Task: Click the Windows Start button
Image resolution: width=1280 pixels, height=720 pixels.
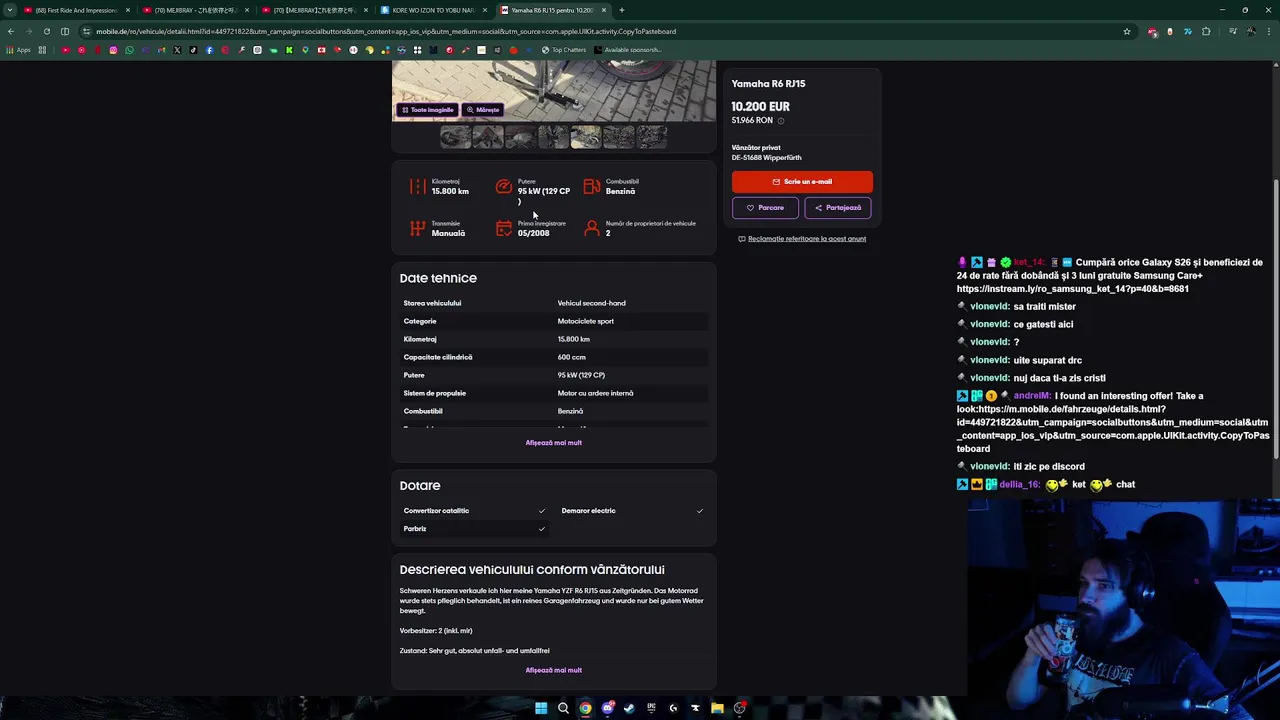Action: pyautogui.click(x=541, y=708)
